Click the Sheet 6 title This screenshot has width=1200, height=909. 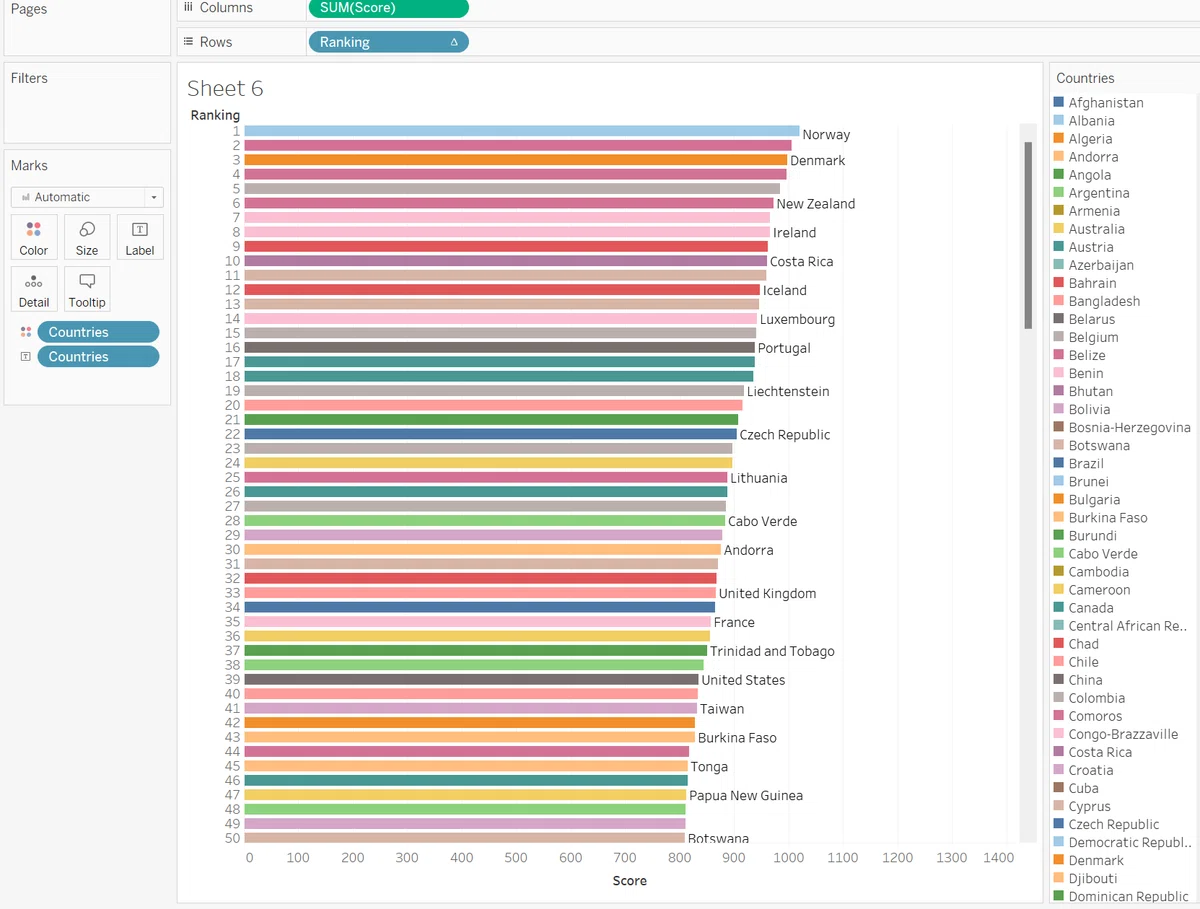coord(225,88)
